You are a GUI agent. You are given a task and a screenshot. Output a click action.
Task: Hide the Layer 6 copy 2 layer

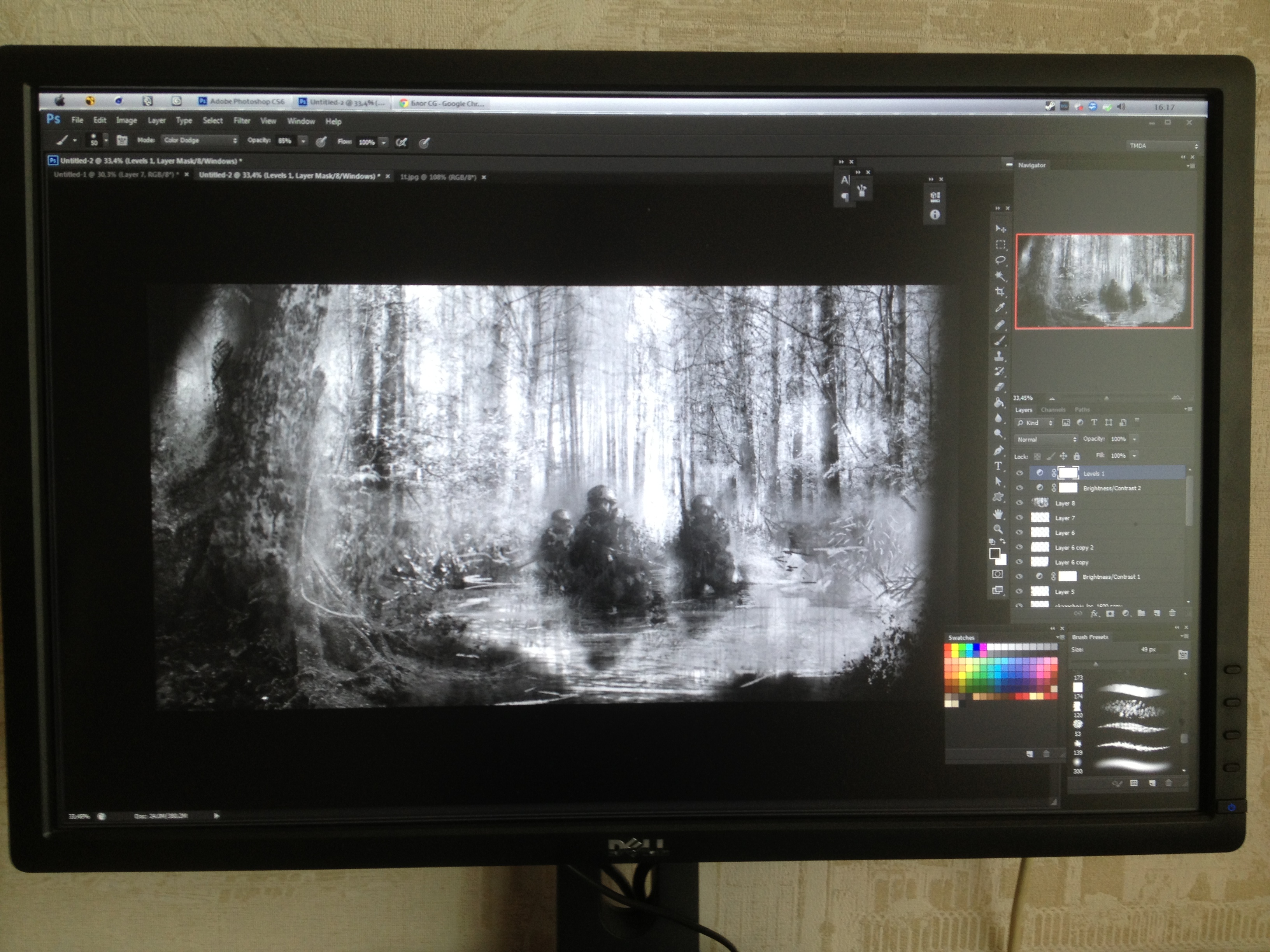point(1020,548)
